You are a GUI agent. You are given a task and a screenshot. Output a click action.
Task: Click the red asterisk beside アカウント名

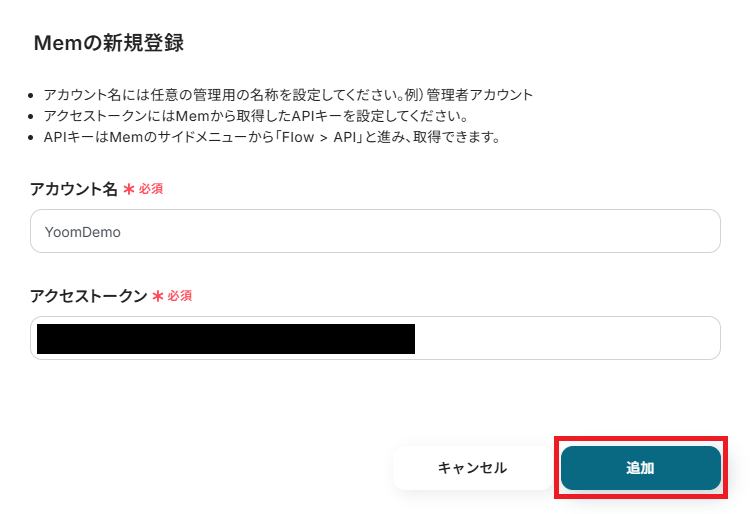128,189
